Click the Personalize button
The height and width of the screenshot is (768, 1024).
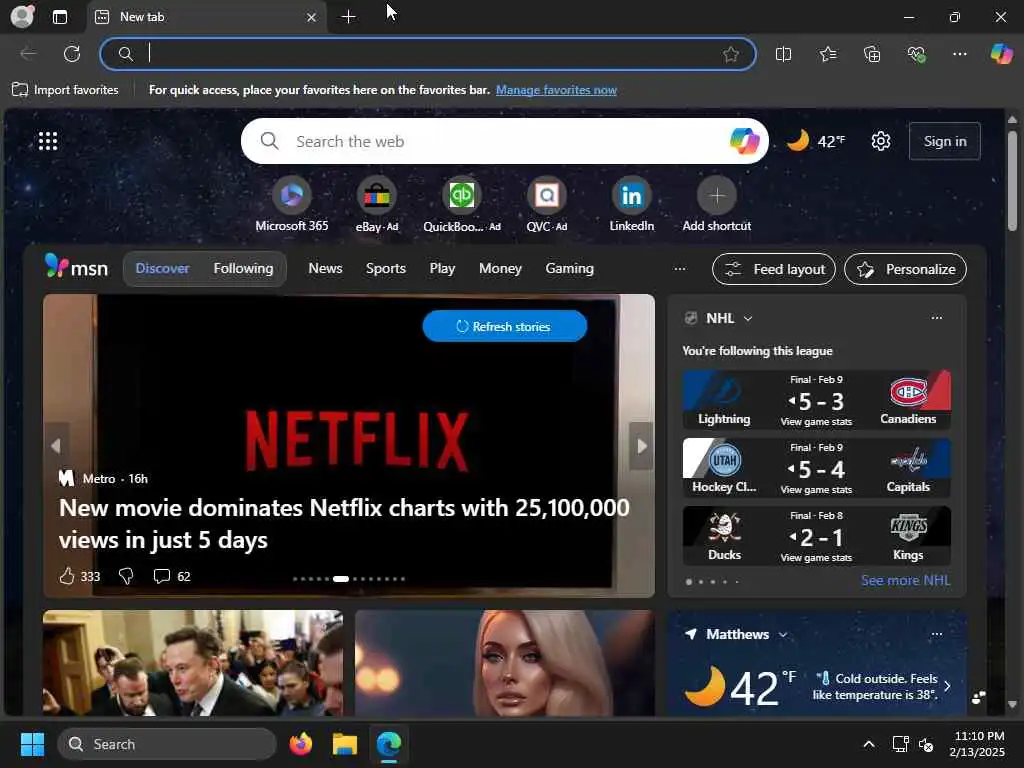tap(905, 269)
